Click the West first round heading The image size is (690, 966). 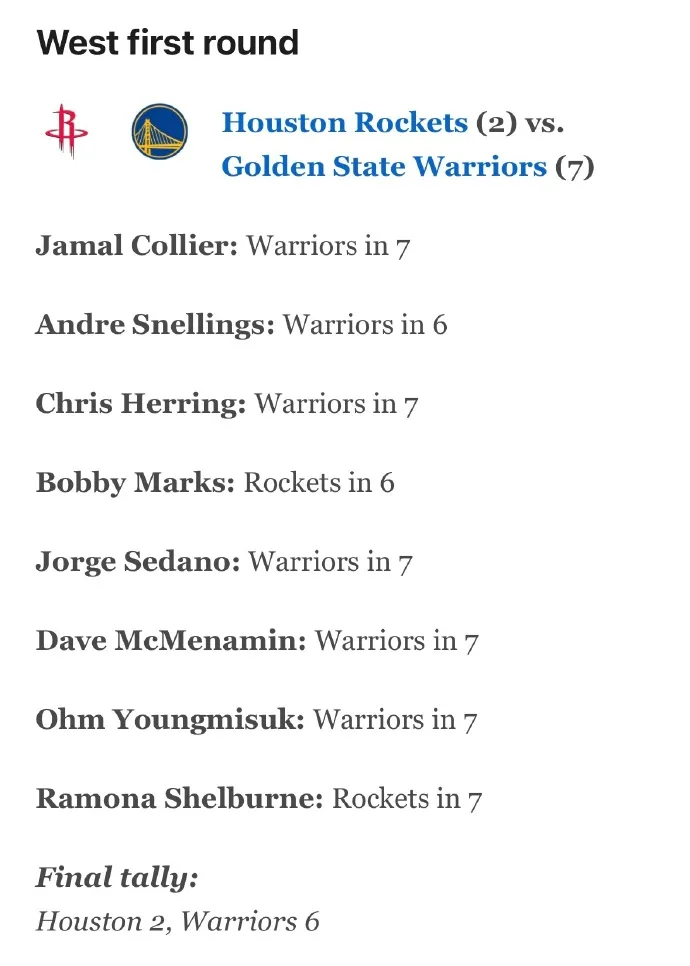pyautogui.click(x=168, y=43)
